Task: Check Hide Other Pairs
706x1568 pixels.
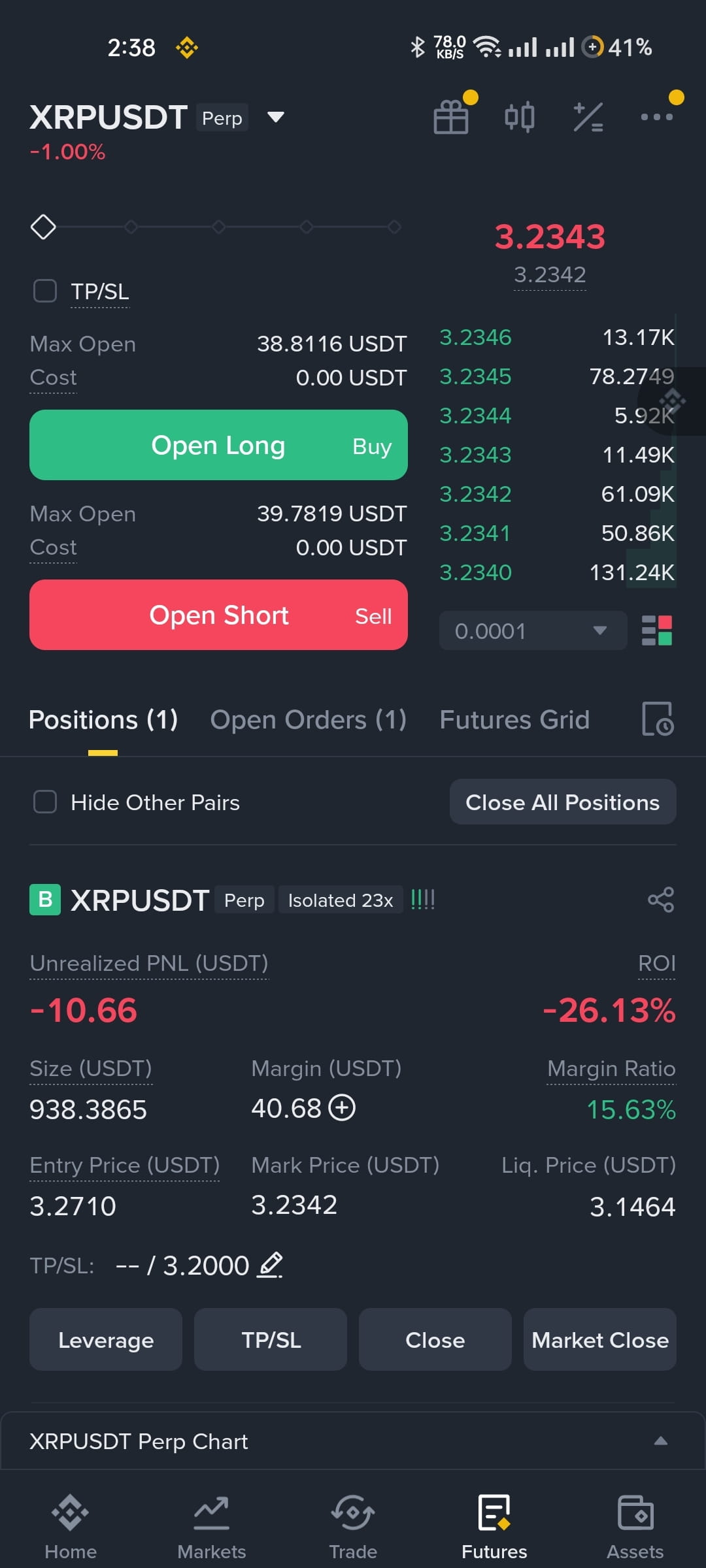Action: pos(45,802)
